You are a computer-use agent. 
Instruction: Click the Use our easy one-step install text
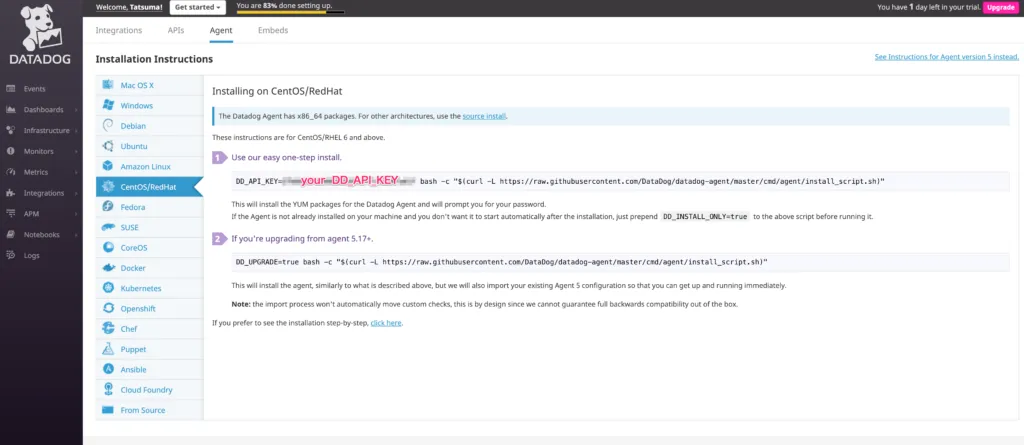point(286,157)
